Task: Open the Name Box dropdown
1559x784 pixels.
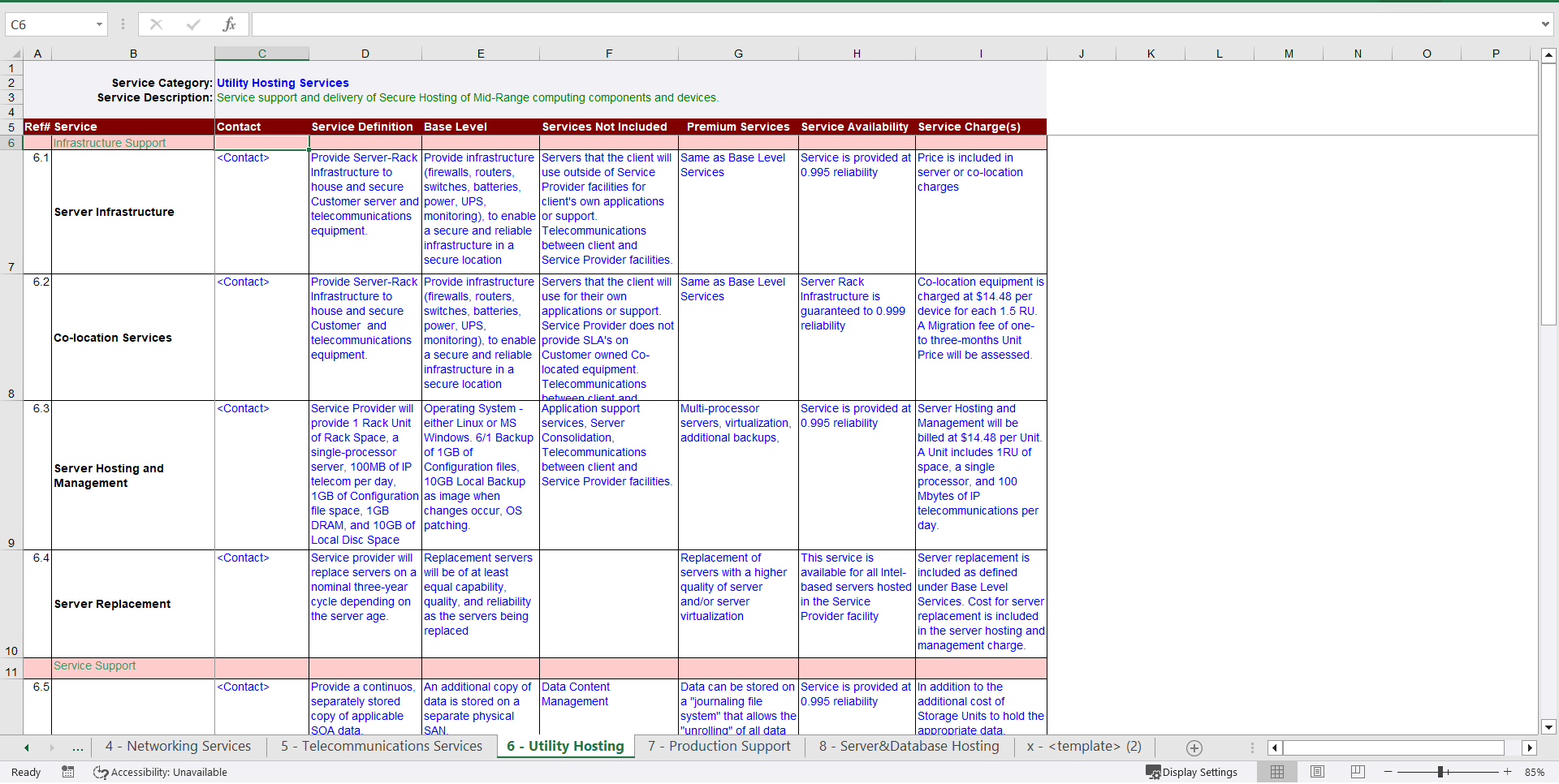Action: click(100, 24)
